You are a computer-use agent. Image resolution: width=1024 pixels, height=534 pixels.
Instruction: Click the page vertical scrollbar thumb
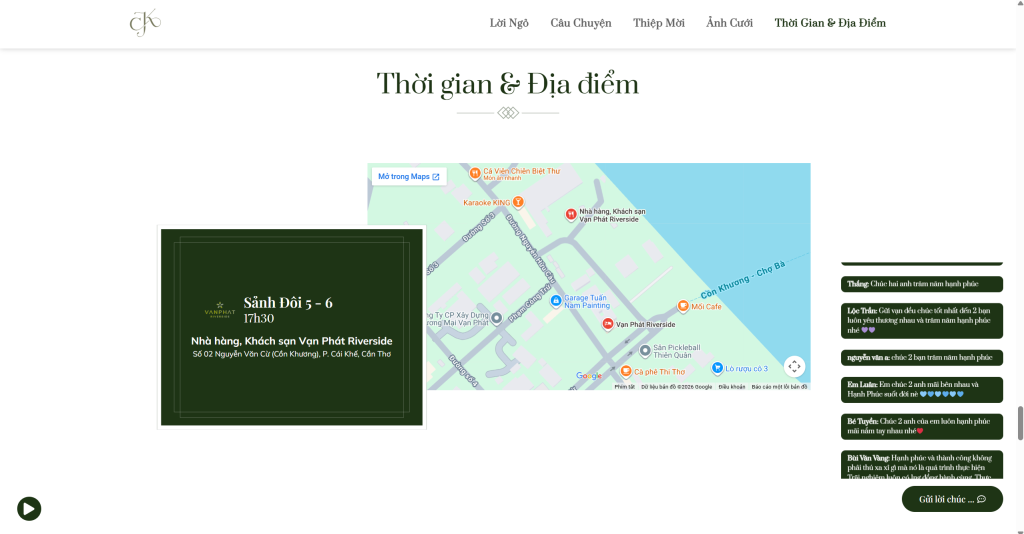[x=1019, y=423]
